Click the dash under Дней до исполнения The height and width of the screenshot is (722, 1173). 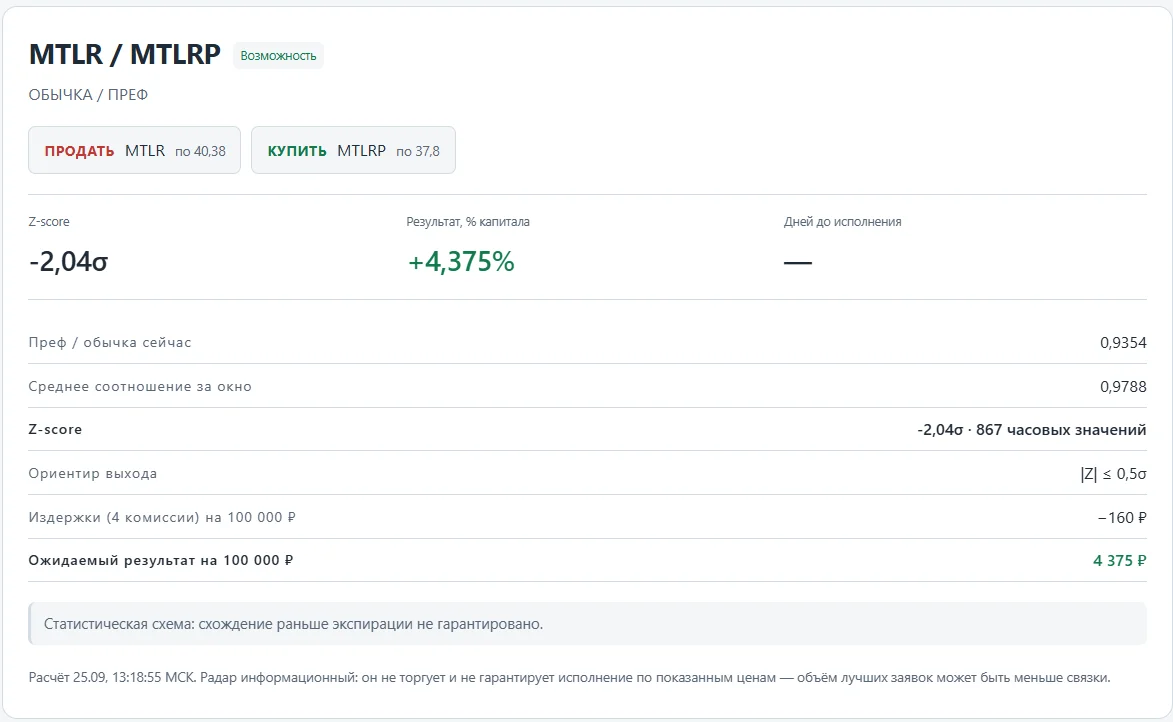tap(797, 263)
